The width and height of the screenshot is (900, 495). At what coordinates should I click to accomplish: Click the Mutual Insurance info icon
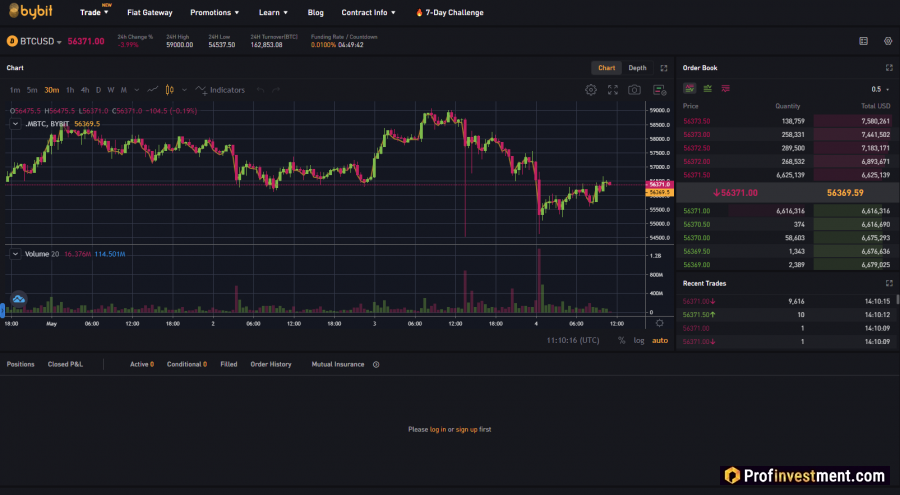(x=376, y=365)
